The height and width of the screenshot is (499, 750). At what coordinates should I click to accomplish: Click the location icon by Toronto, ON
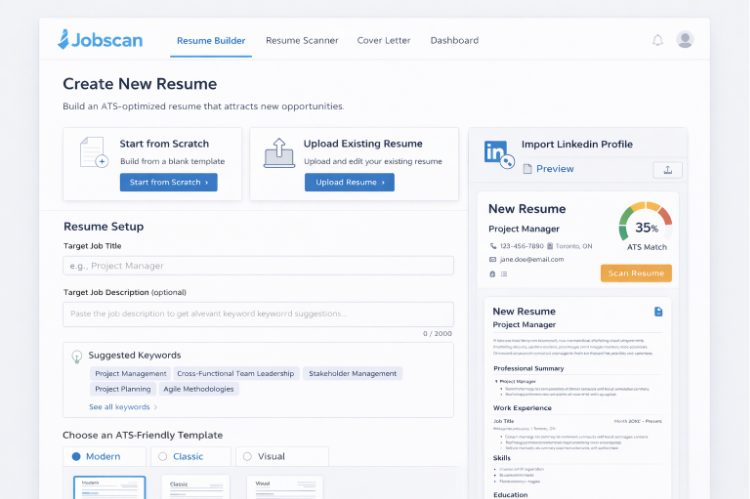click(550, 246)
